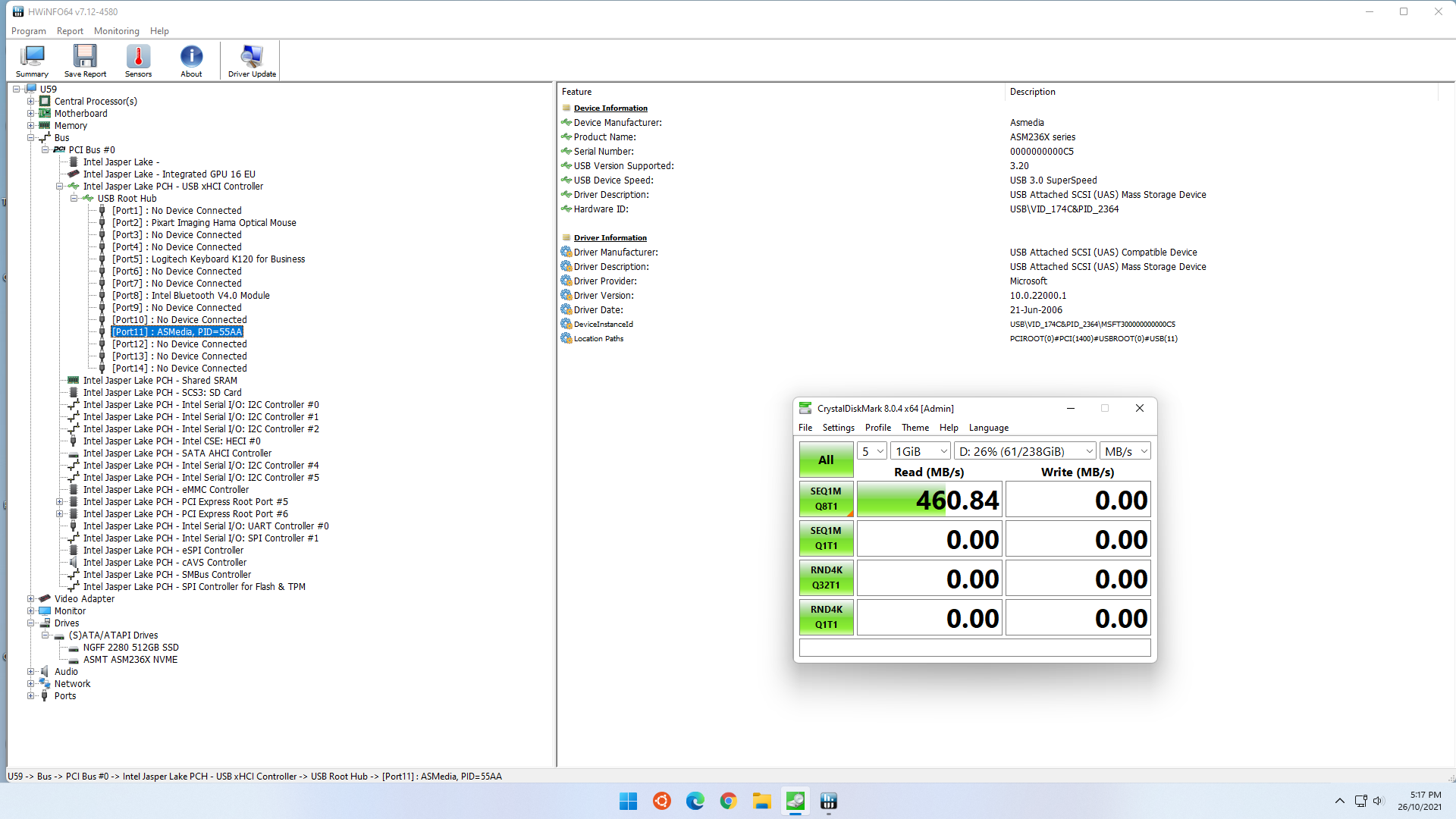1456x819 pixels.
Task: Click the Device Information section heading
Action: click(610, 108)
